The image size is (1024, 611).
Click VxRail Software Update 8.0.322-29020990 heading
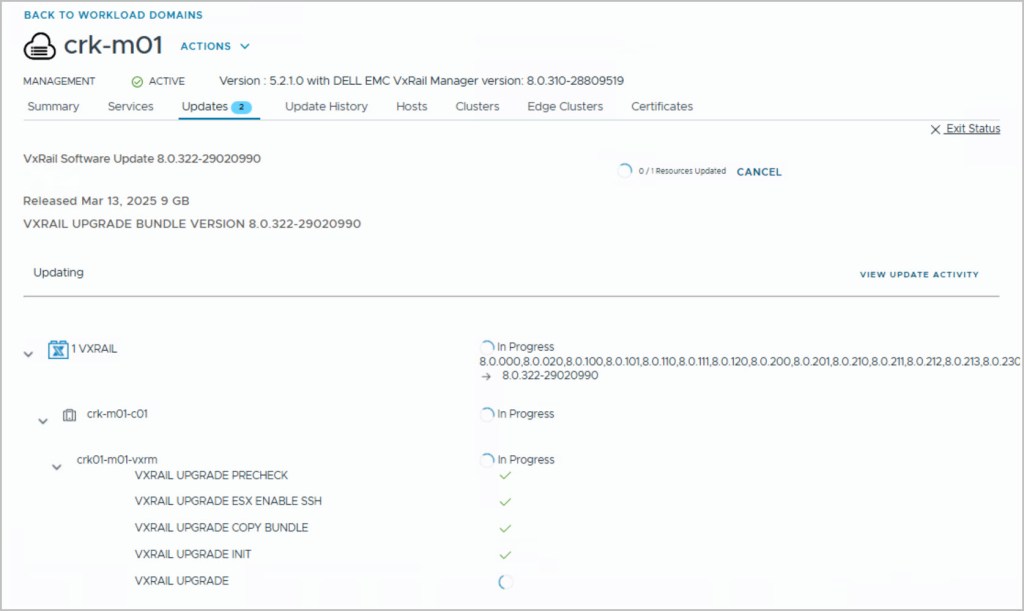click(142, 159)
